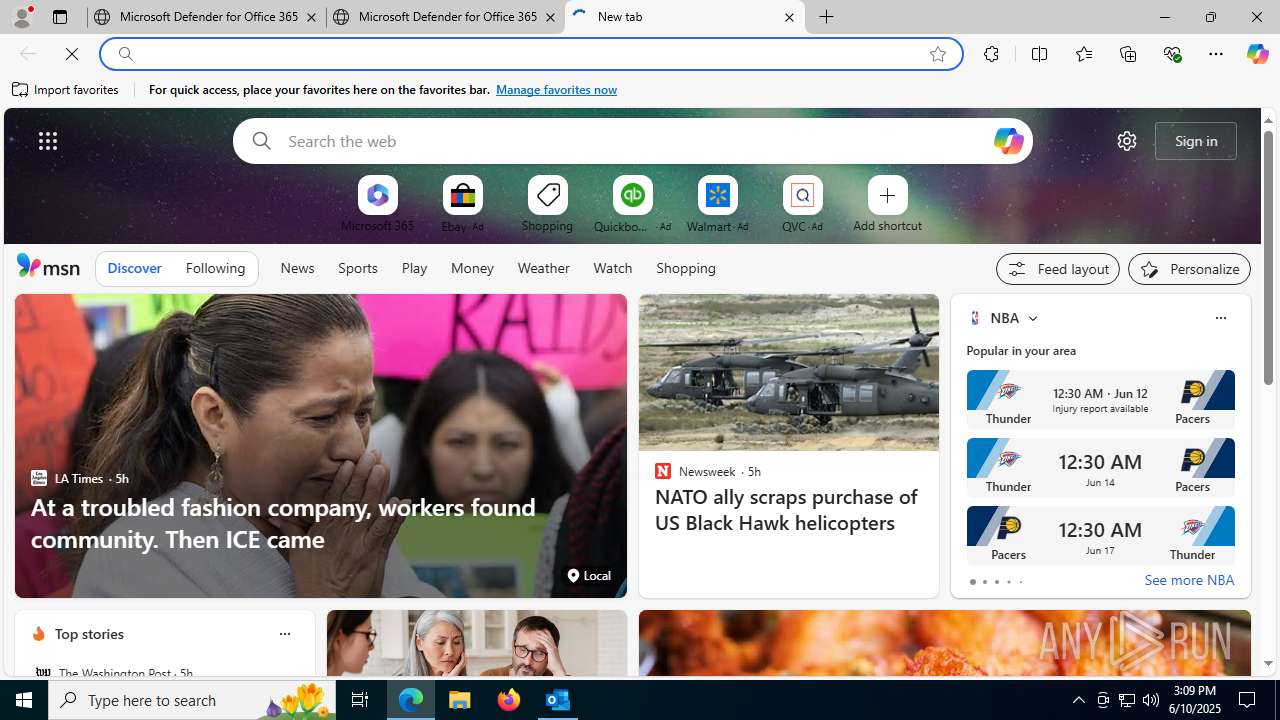Open the Money category
Viewport: 1280px width, 720px height.
coord(472,268)
